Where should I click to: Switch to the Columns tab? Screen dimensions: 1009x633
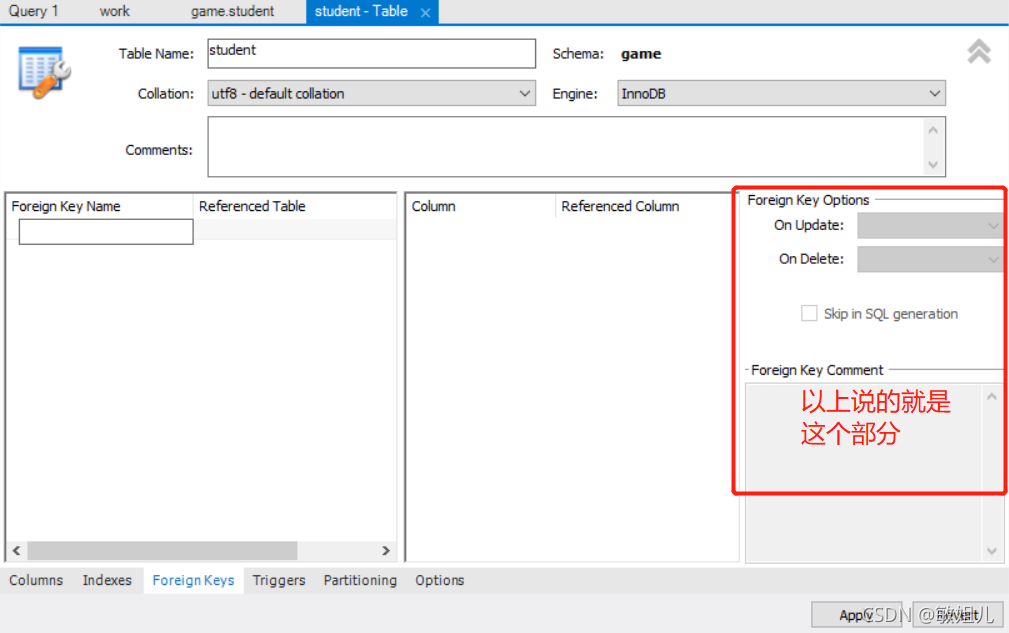[36, 580]
